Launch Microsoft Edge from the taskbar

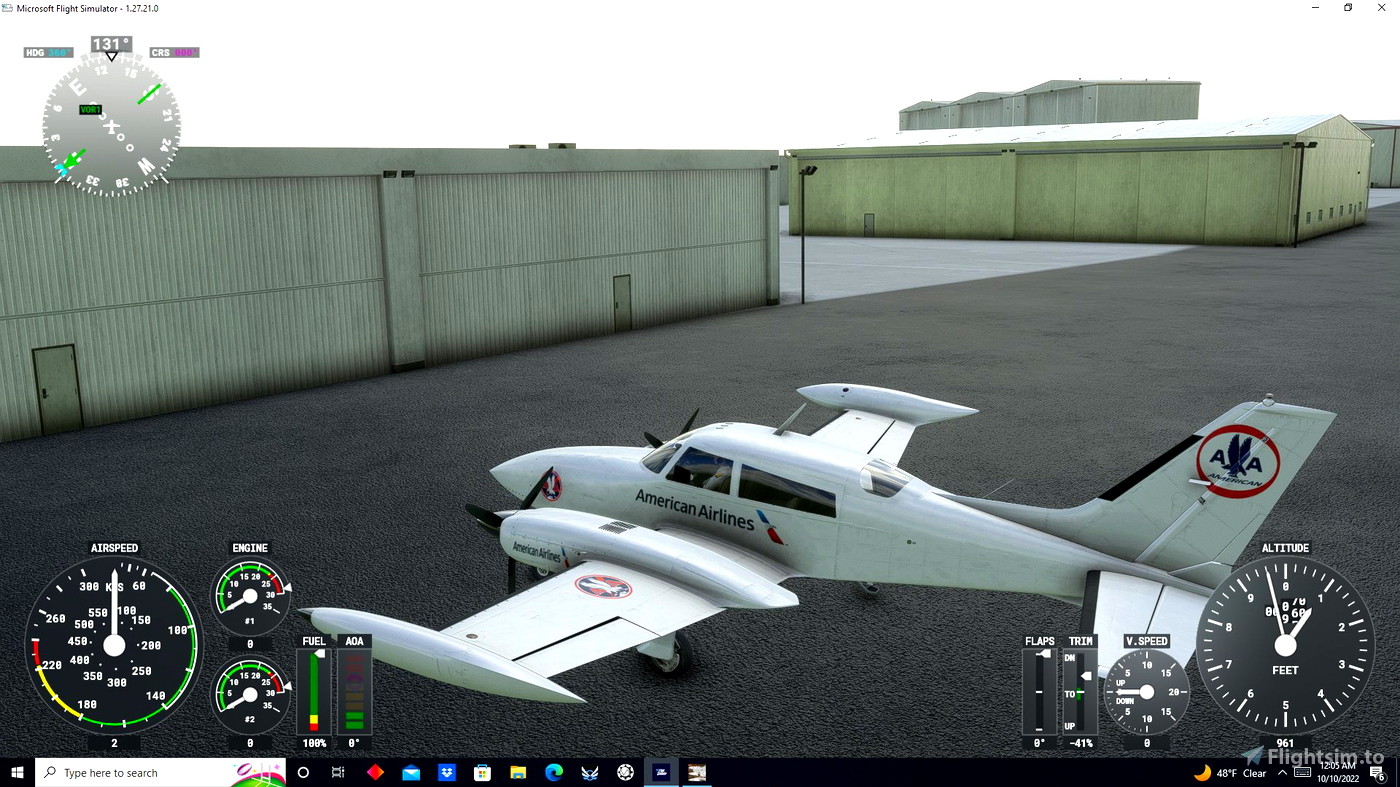click(554, 772)
